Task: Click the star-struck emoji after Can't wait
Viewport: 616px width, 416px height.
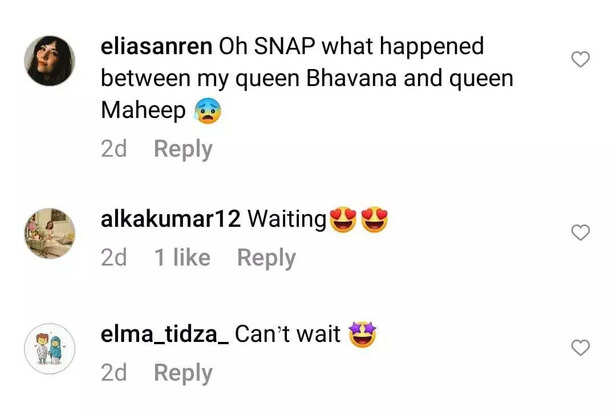Action: [x=362, y=334]
